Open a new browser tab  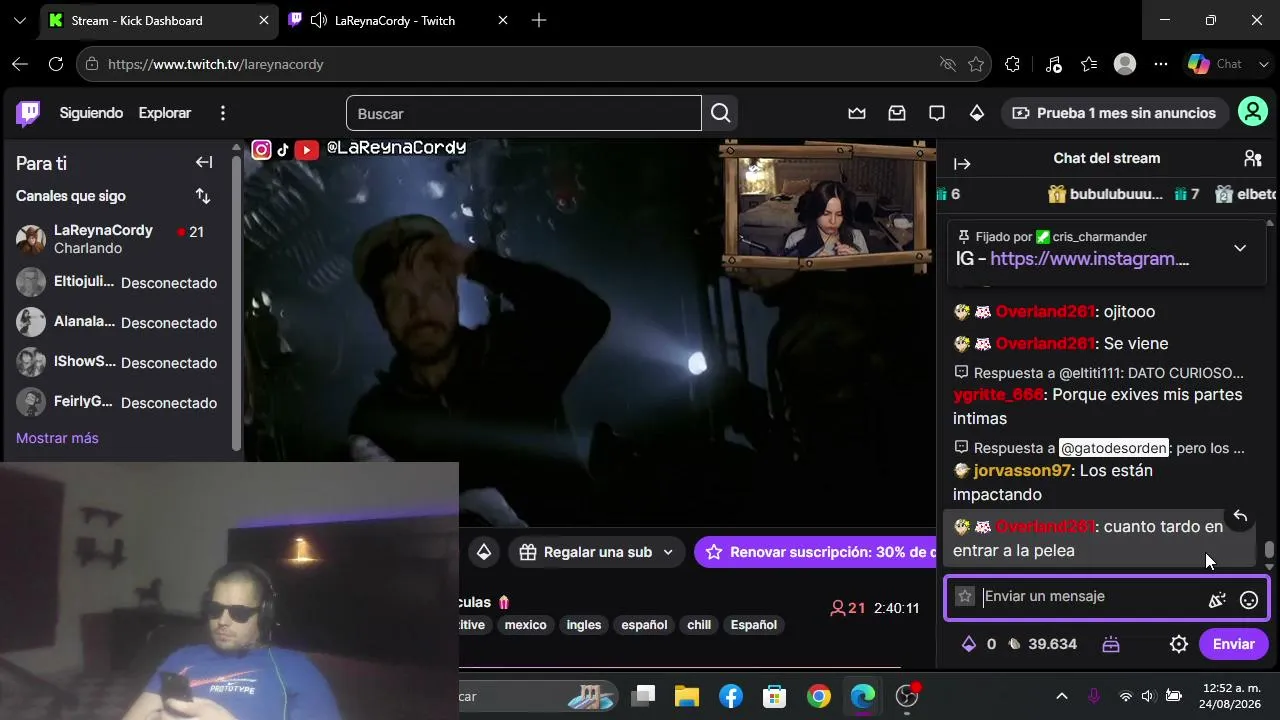point(539,20)
